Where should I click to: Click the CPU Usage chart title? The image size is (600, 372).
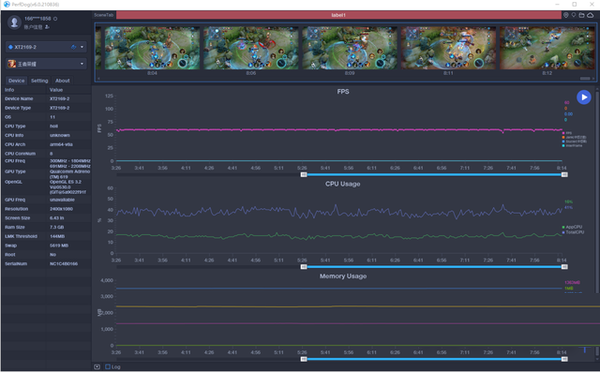(x=342, y=184)
